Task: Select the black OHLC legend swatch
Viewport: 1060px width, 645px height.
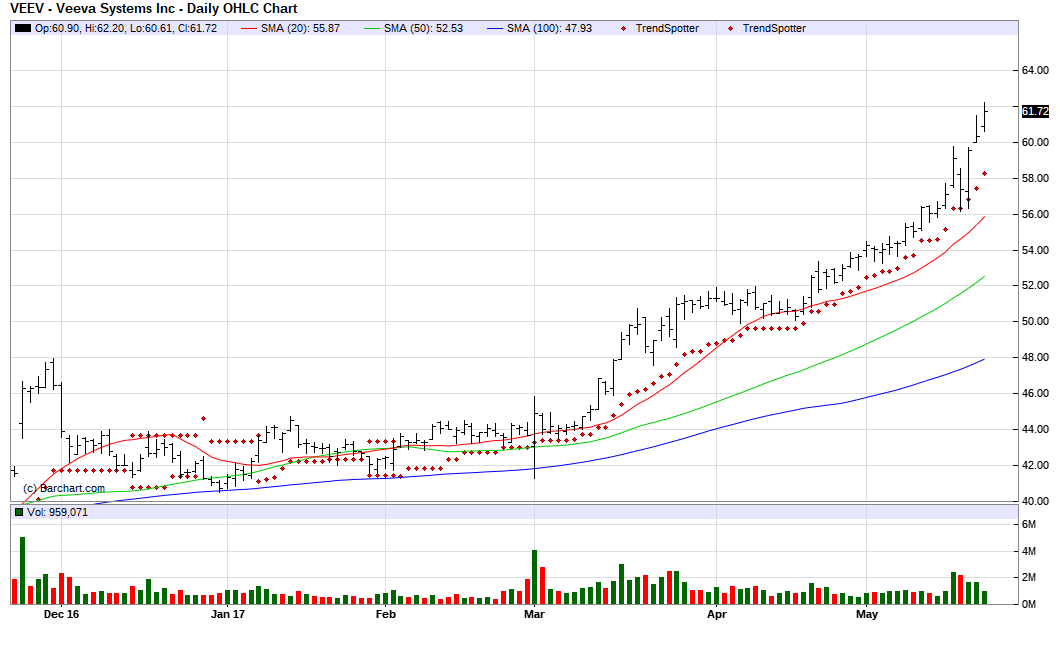Action: coord(23,28)
